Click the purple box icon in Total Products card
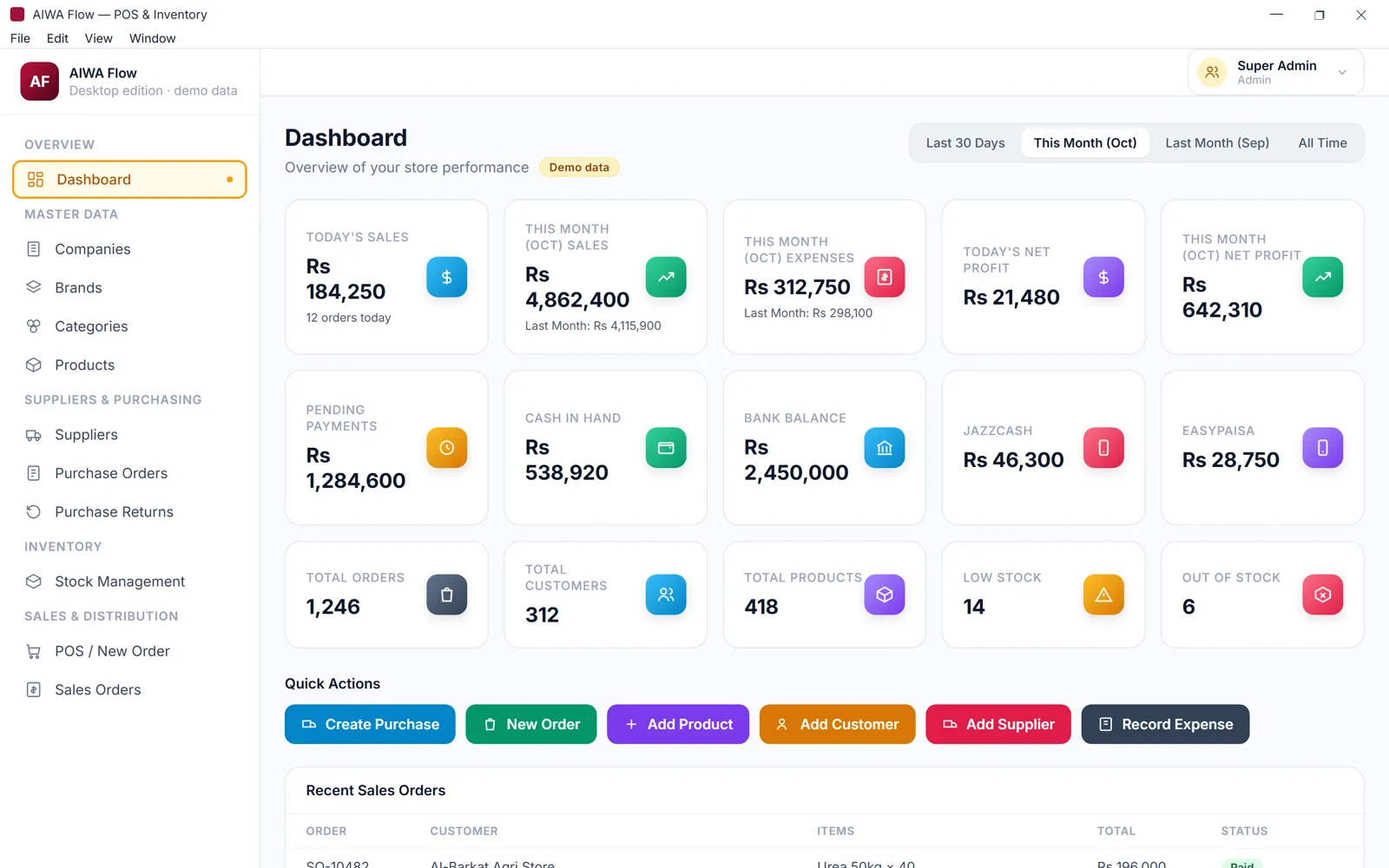 885,595
